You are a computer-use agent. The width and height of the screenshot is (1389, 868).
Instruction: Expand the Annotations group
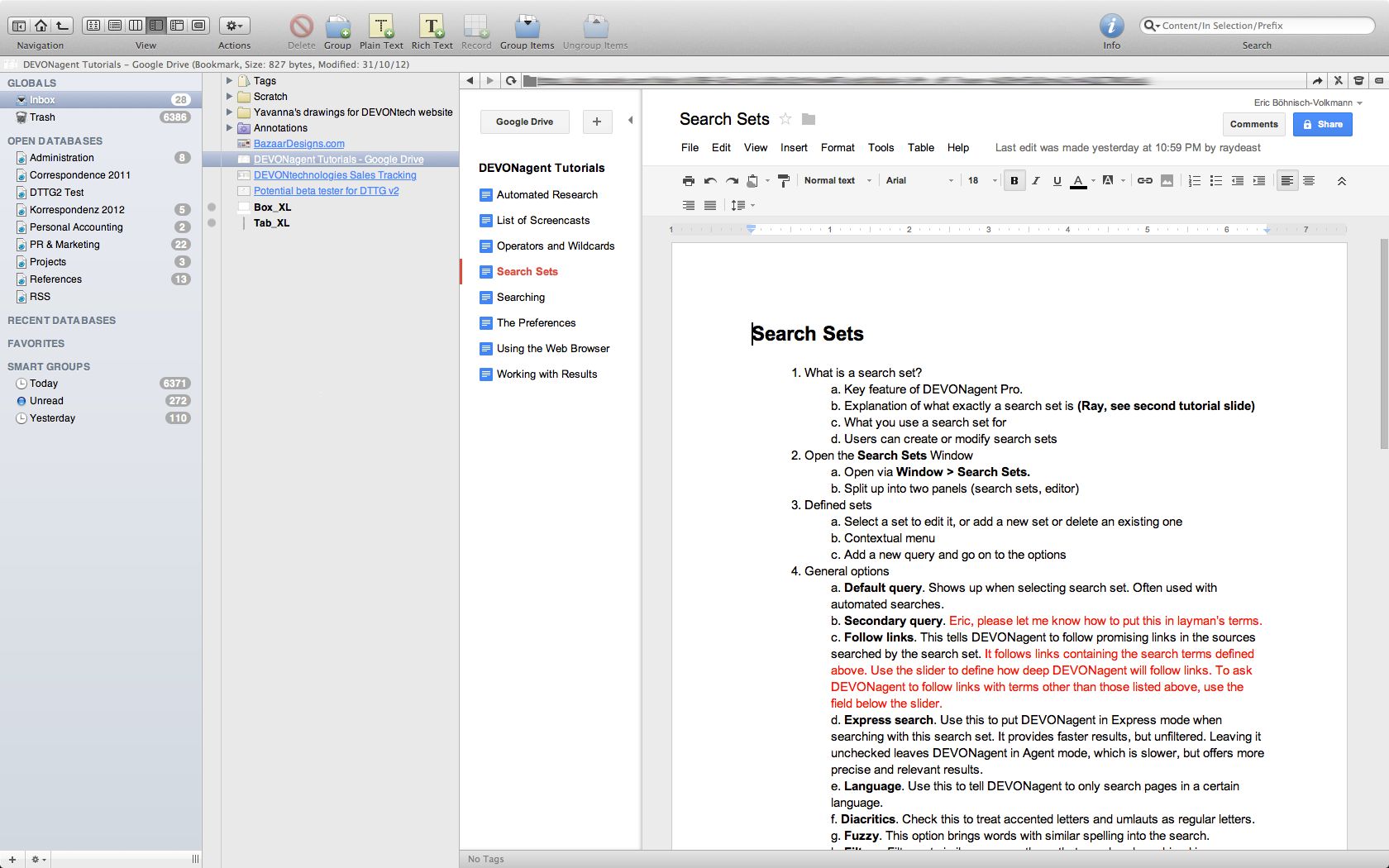(x=229, y=128)
